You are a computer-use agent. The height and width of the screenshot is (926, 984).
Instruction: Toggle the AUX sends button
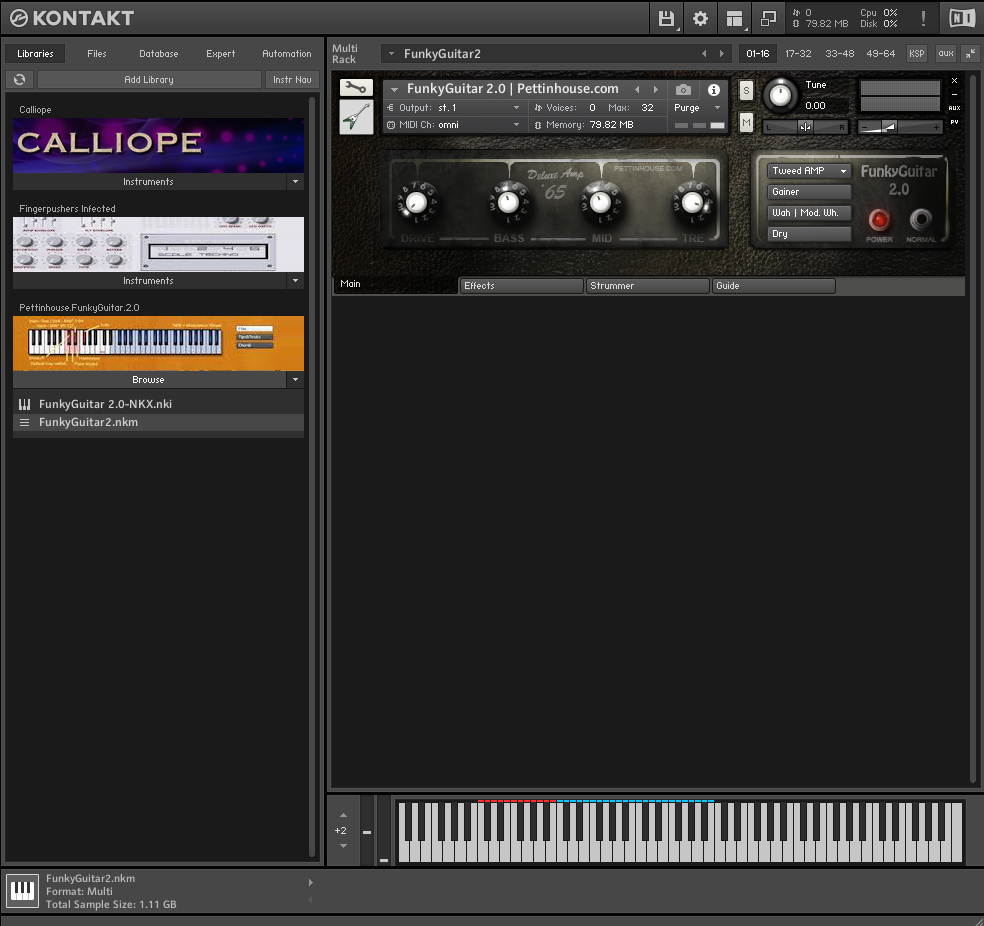click(x=955, y=108)
